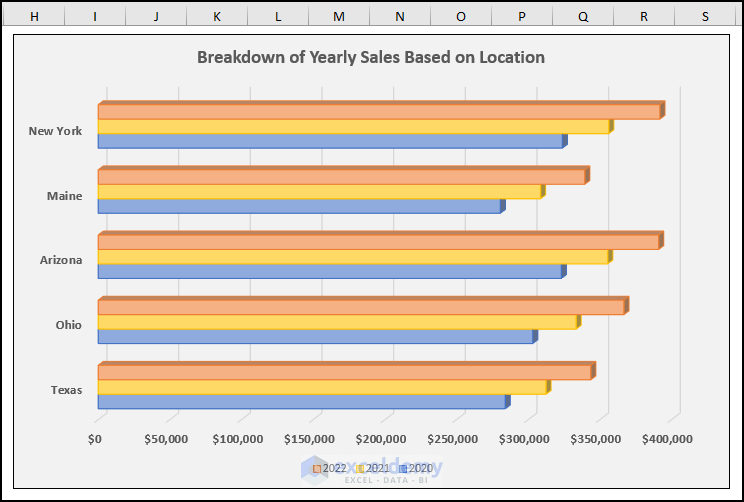
Task: Select column K header
Action: [217, 16]
